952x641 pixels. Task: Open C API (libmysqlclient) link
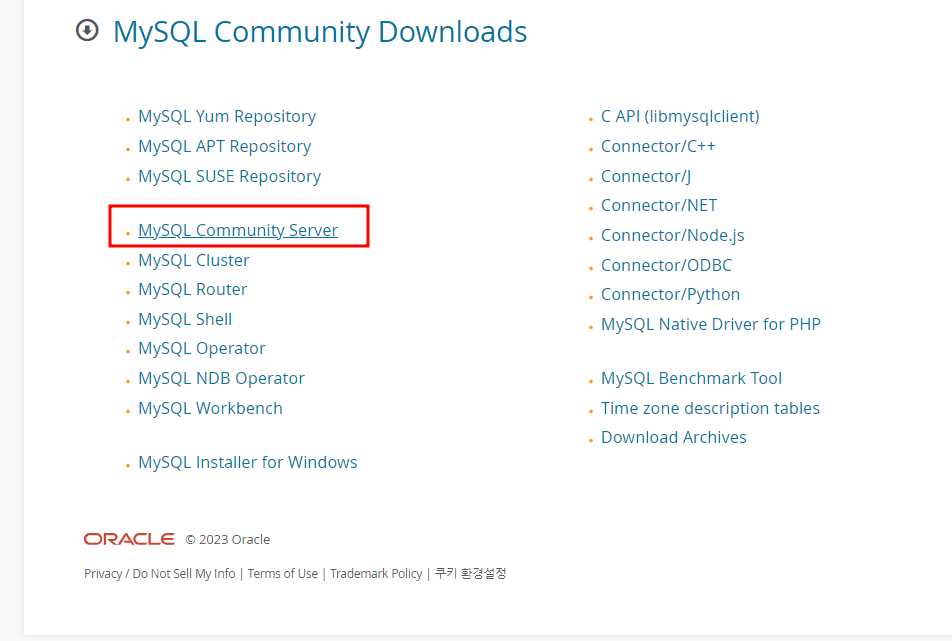680,116
